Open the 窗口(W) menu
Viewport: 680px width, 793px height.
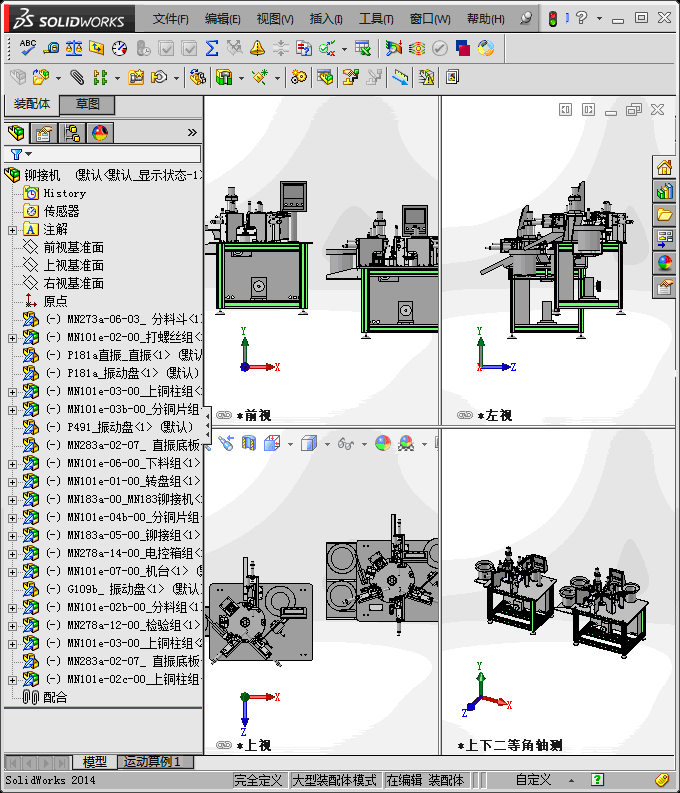click(430, 19)
